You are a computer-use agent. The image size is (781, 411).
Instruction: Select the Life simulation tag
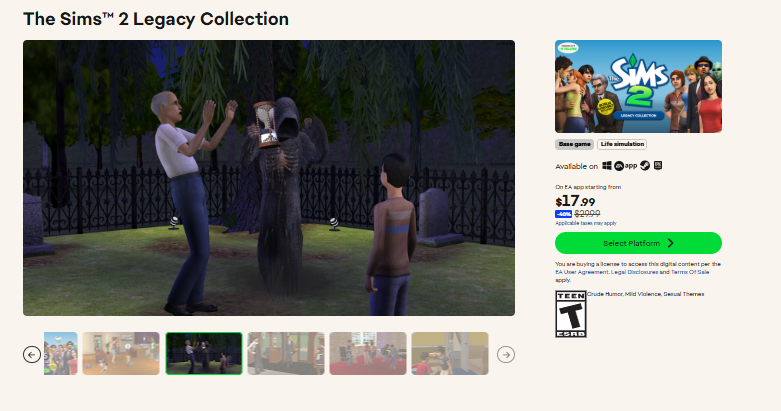click(x=622, y=144)
